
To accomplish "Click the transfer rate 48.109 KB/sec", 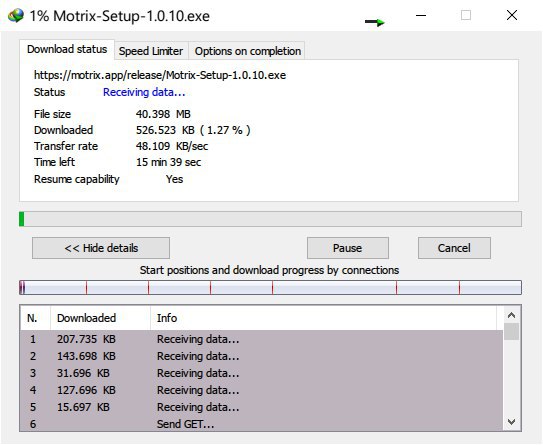I will [x=172, y=146].
